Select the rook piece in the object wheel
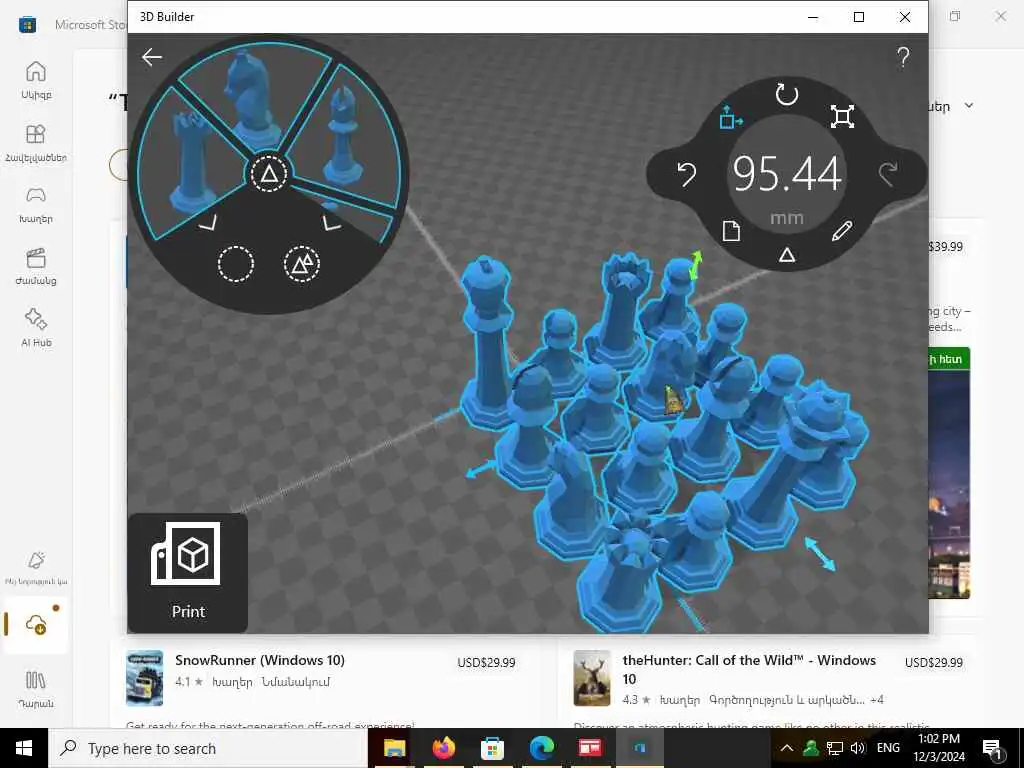The image size is (1024, 768). [x=189, y=163]
